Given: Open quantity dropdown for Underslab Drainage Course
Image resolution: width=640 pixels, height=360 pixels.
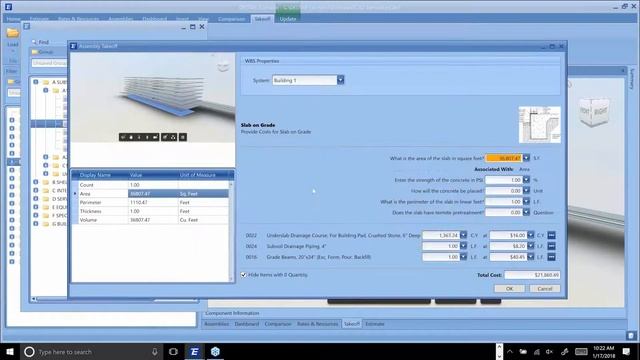Looking at the screenshot, I should point(463,235).
